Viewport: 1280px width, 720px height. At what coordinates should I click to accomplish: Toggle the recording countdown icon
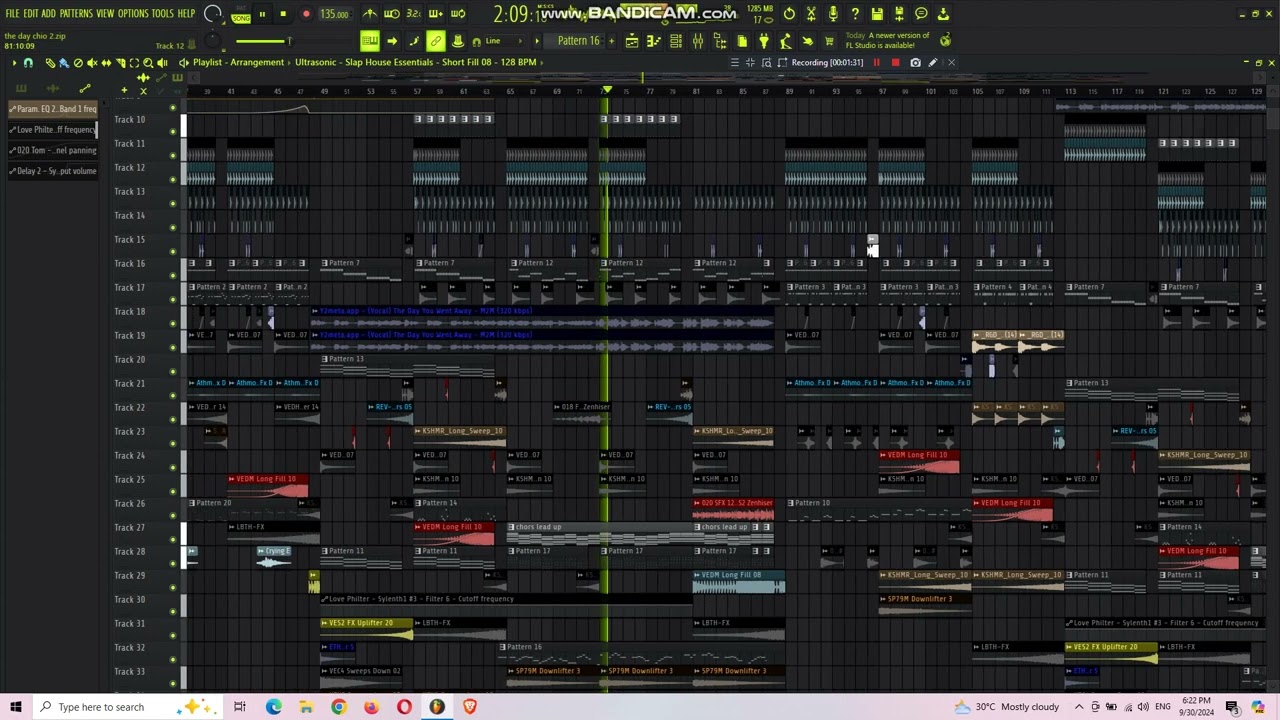pos(414,14)
